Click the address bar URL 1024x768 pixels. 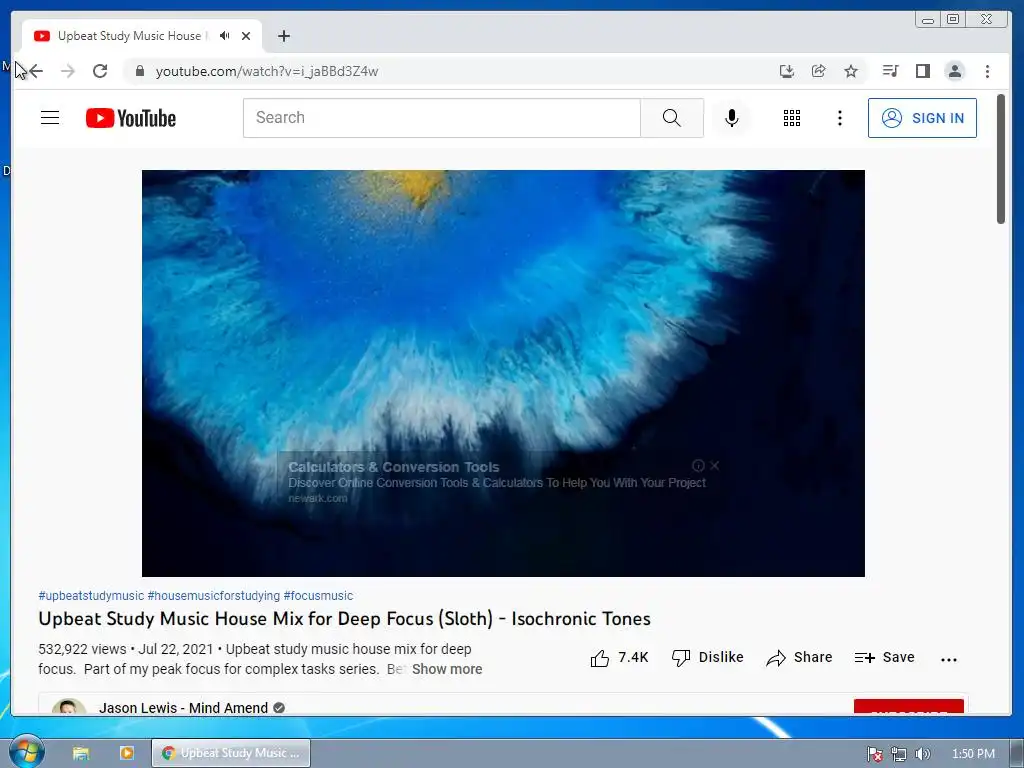tap(266, 71)
